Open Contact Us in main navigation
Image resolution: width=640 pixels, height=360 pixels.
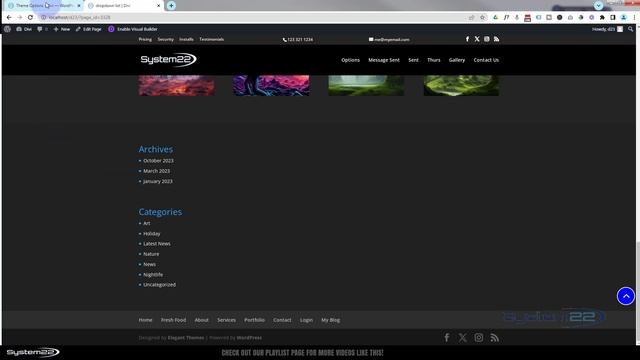486,60
